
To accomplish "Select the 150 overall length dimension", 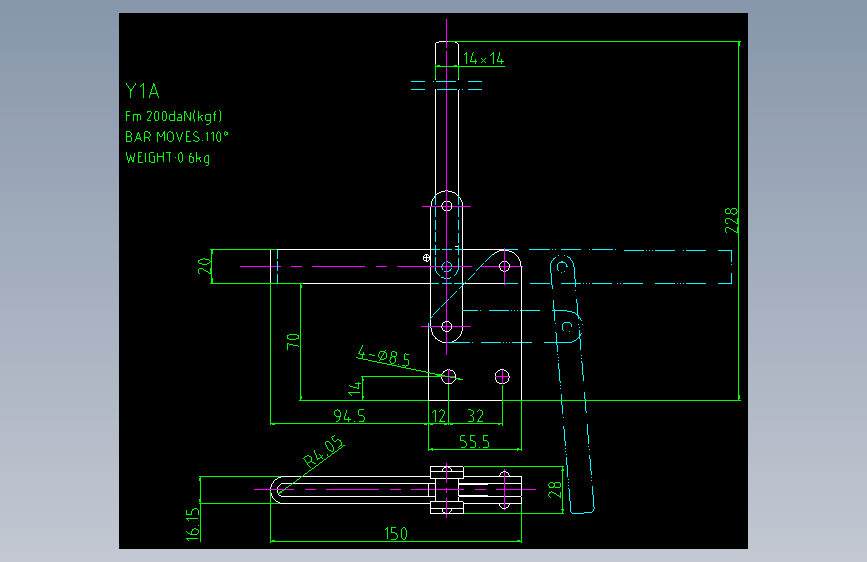I will pyautogui.click(x=396, y=534).
